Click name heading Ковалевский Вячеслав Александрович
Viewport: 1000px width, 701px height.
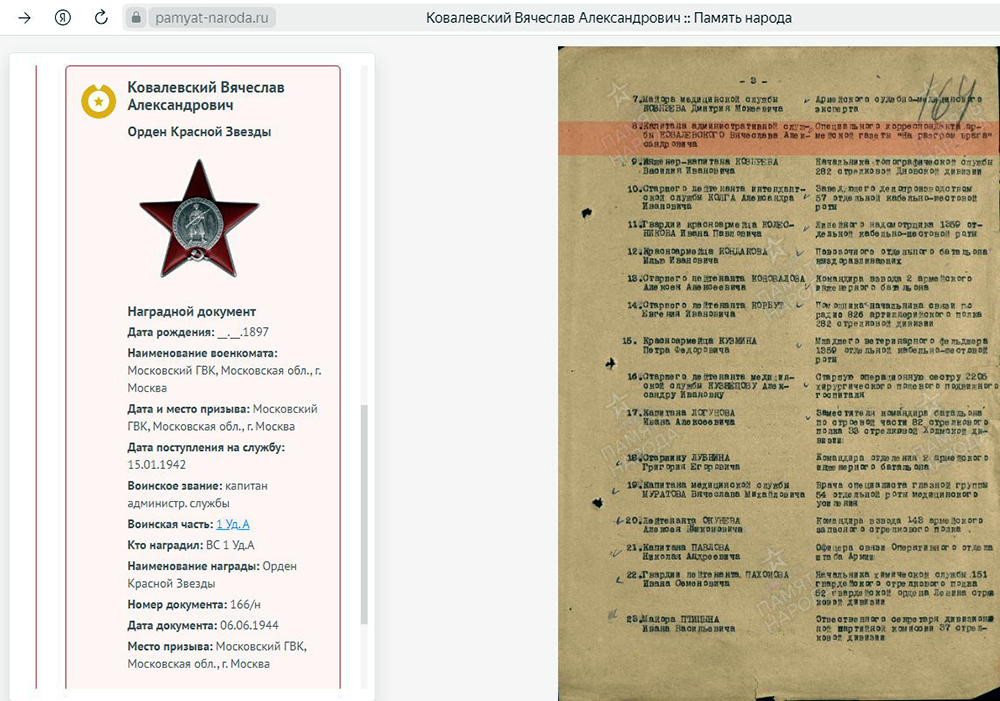click(206, 96)
